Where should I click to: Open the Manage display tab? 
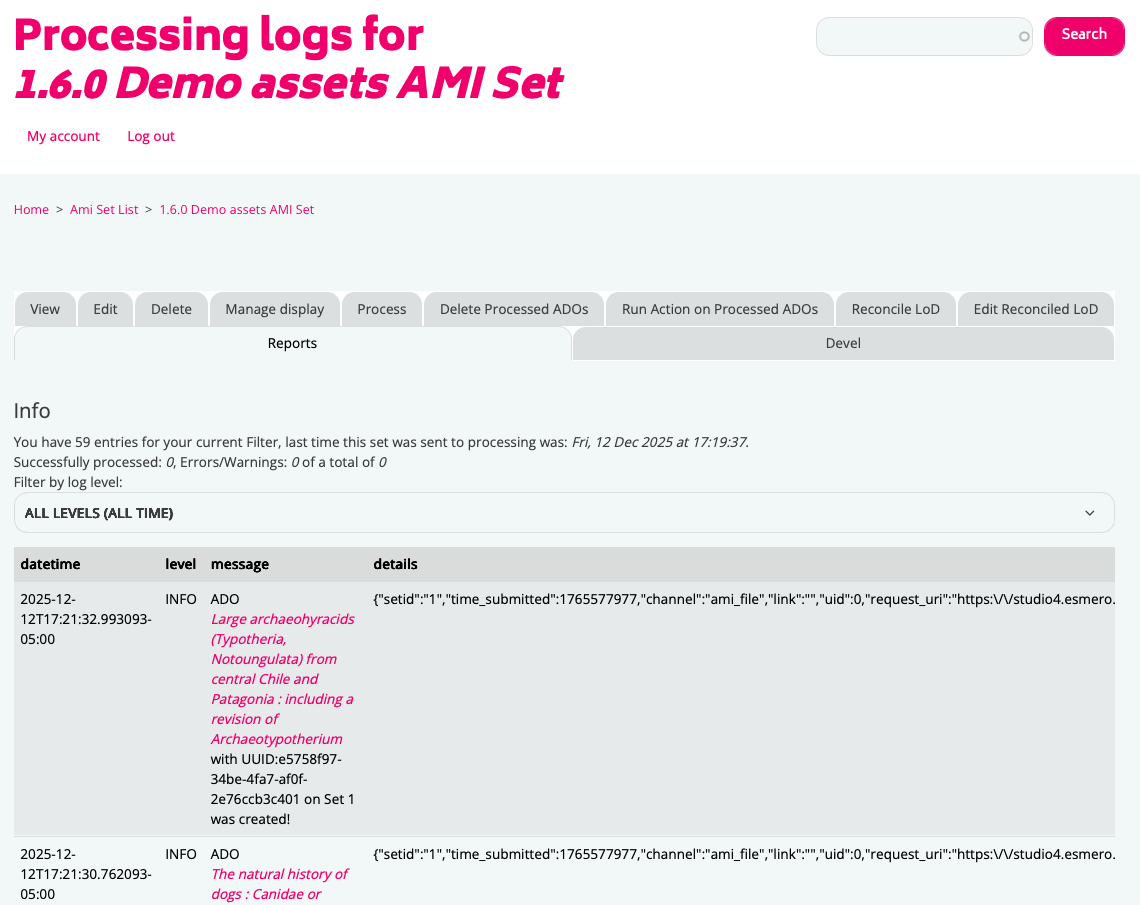pos(275,309)
